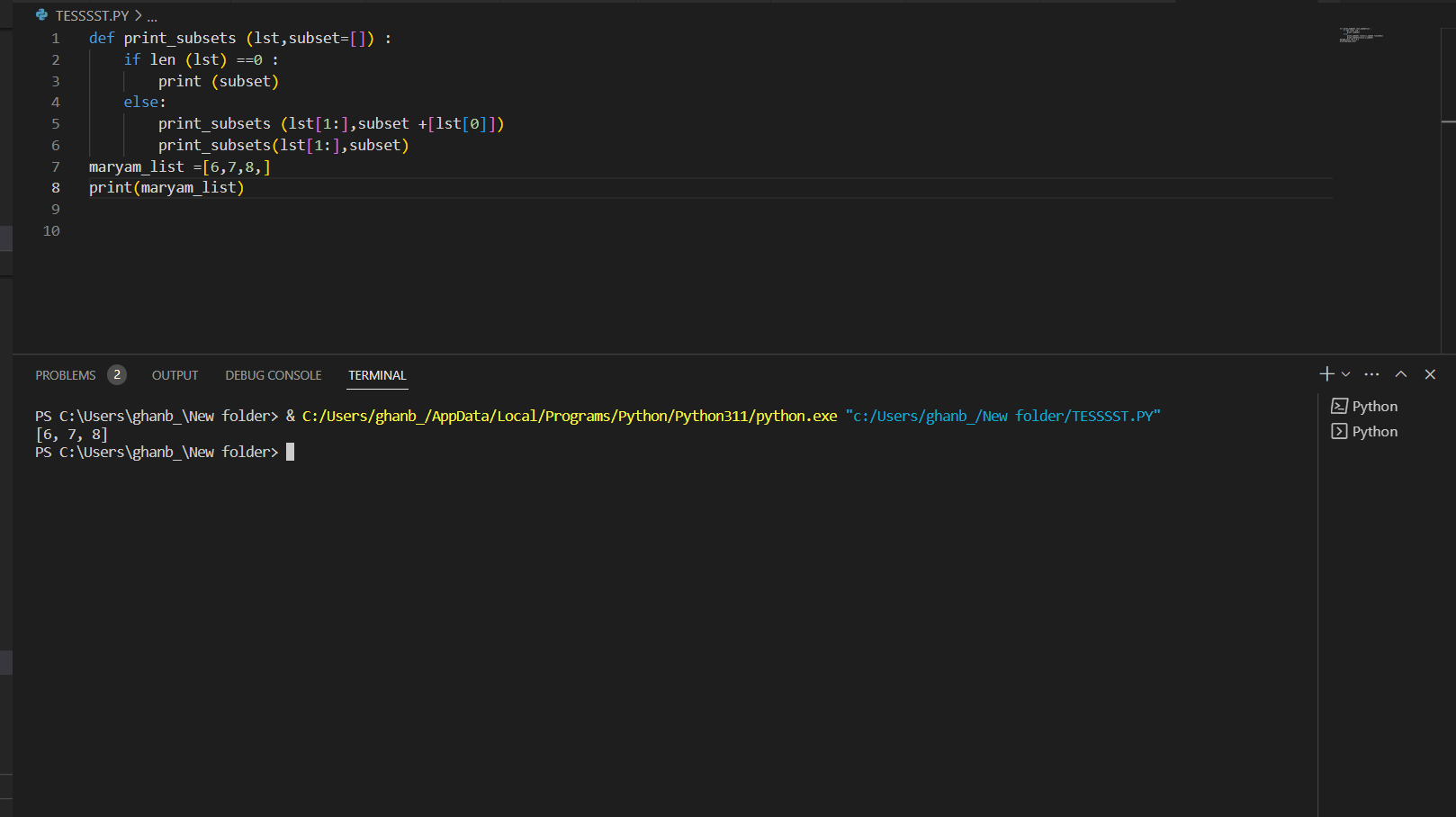Close the terminal panel with X

click(1430, 374)
